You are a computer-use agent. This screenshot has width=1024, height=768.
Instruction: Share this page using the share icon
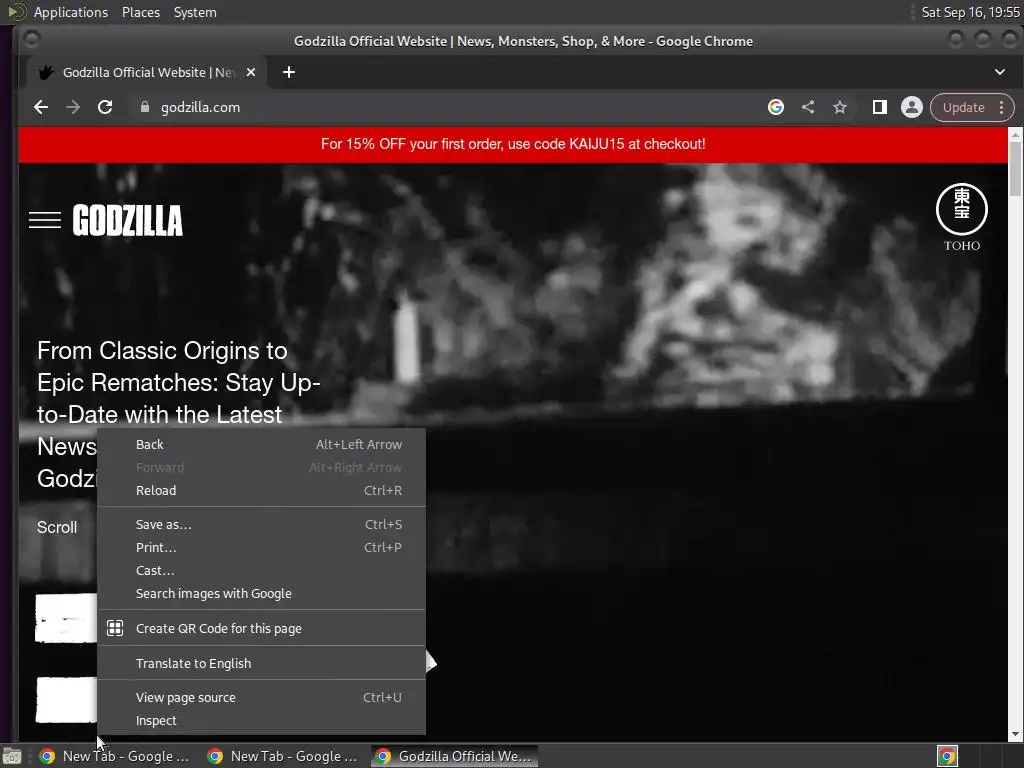coord(808,107)
